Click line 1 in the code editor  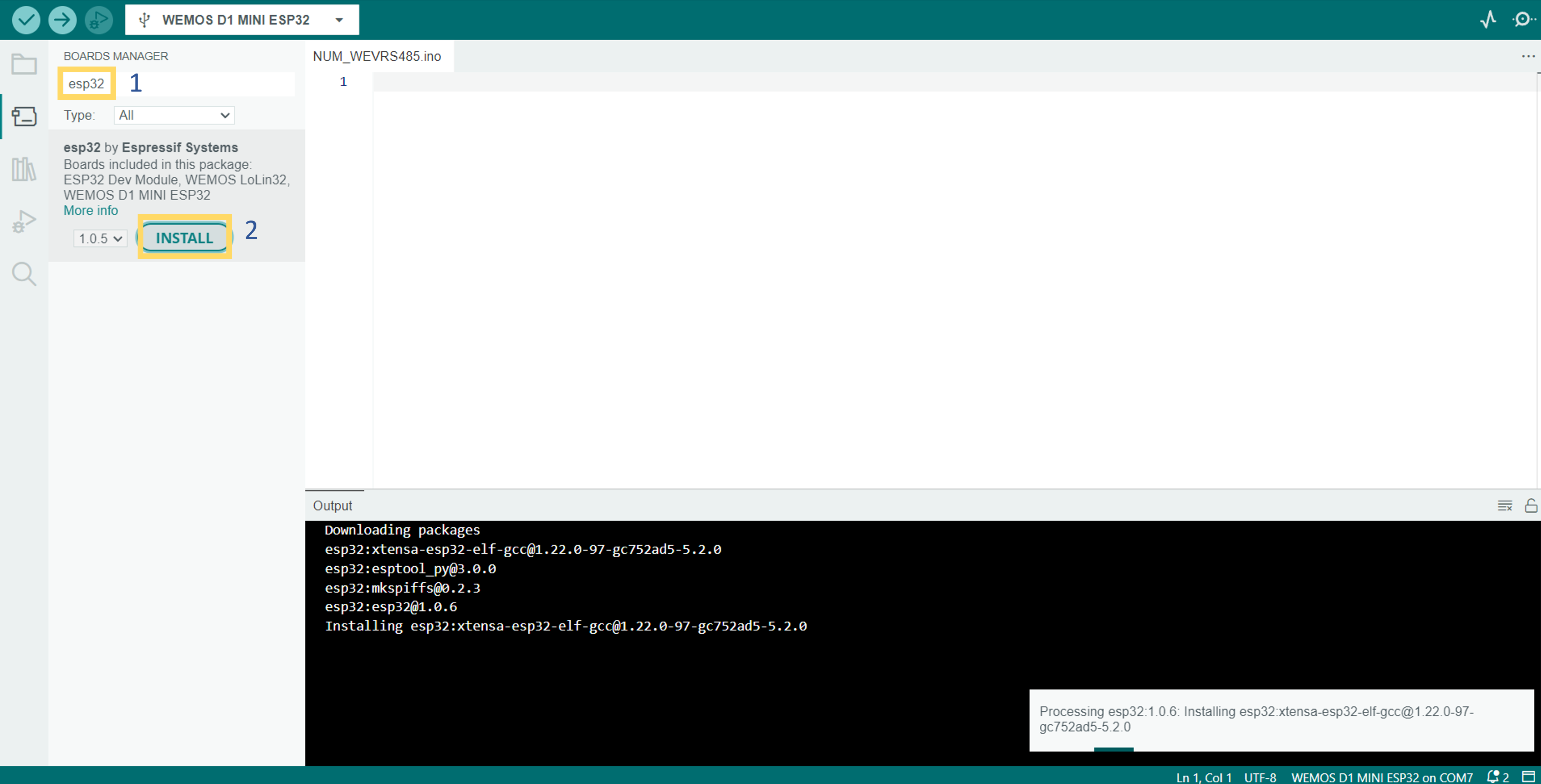(954, 82)
